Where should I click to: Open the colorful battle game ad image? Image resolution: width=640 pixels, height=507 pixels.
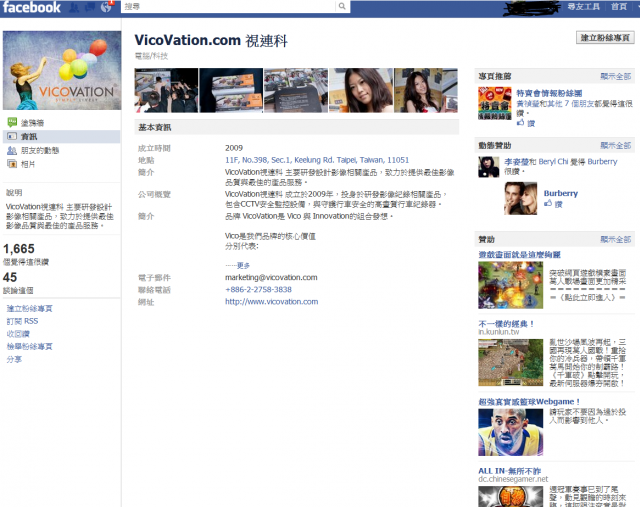[511, 285]
